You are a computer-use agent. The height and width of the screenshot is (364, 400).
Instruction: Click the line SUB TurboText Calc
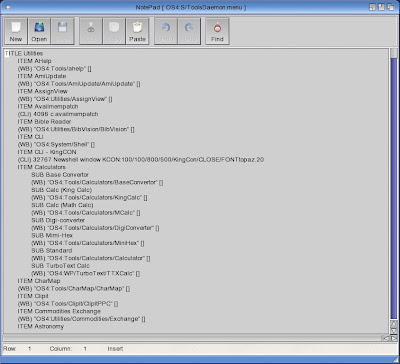[x=60, y=266]
